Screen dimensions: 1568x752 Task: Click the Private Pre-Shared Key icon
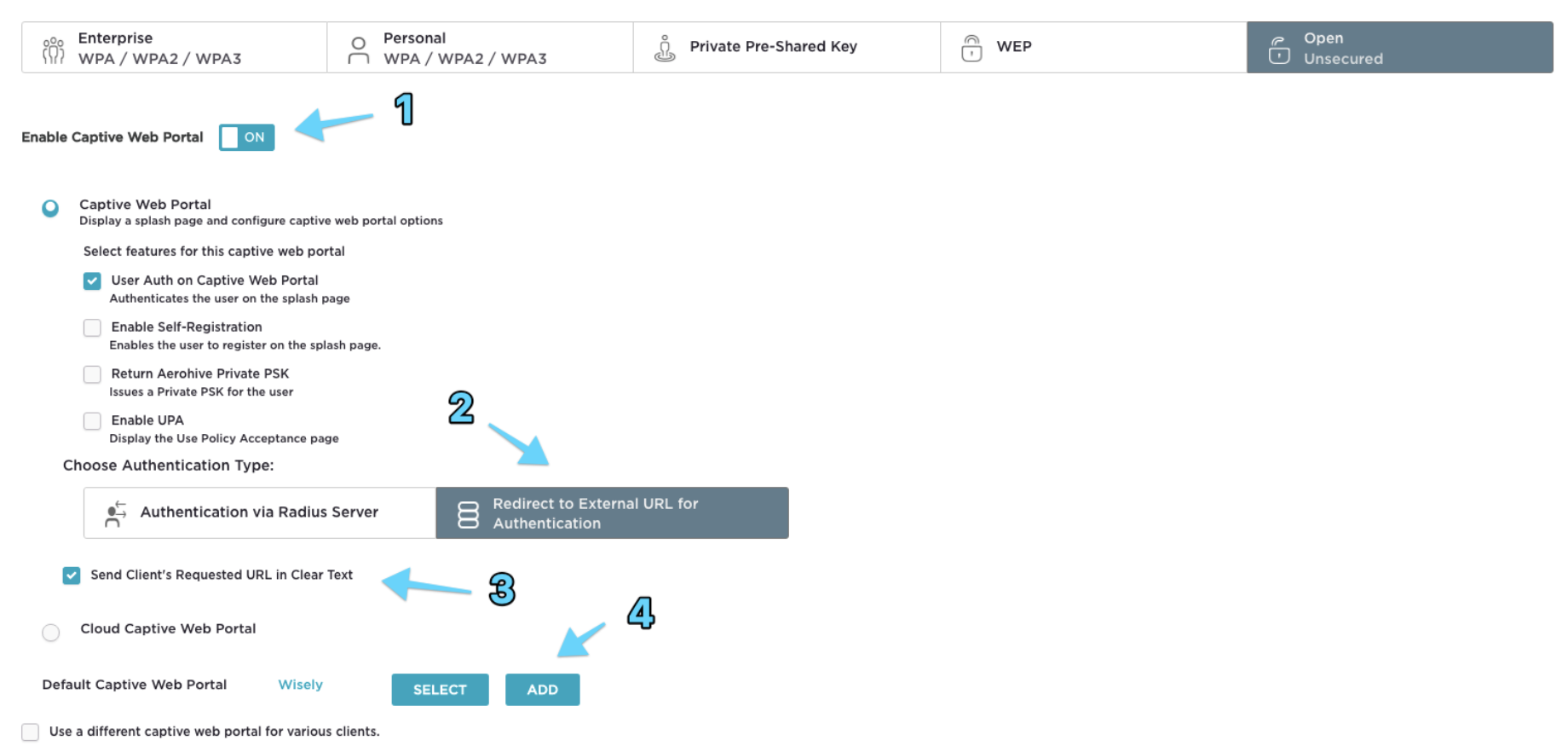[x=665, y=49]
